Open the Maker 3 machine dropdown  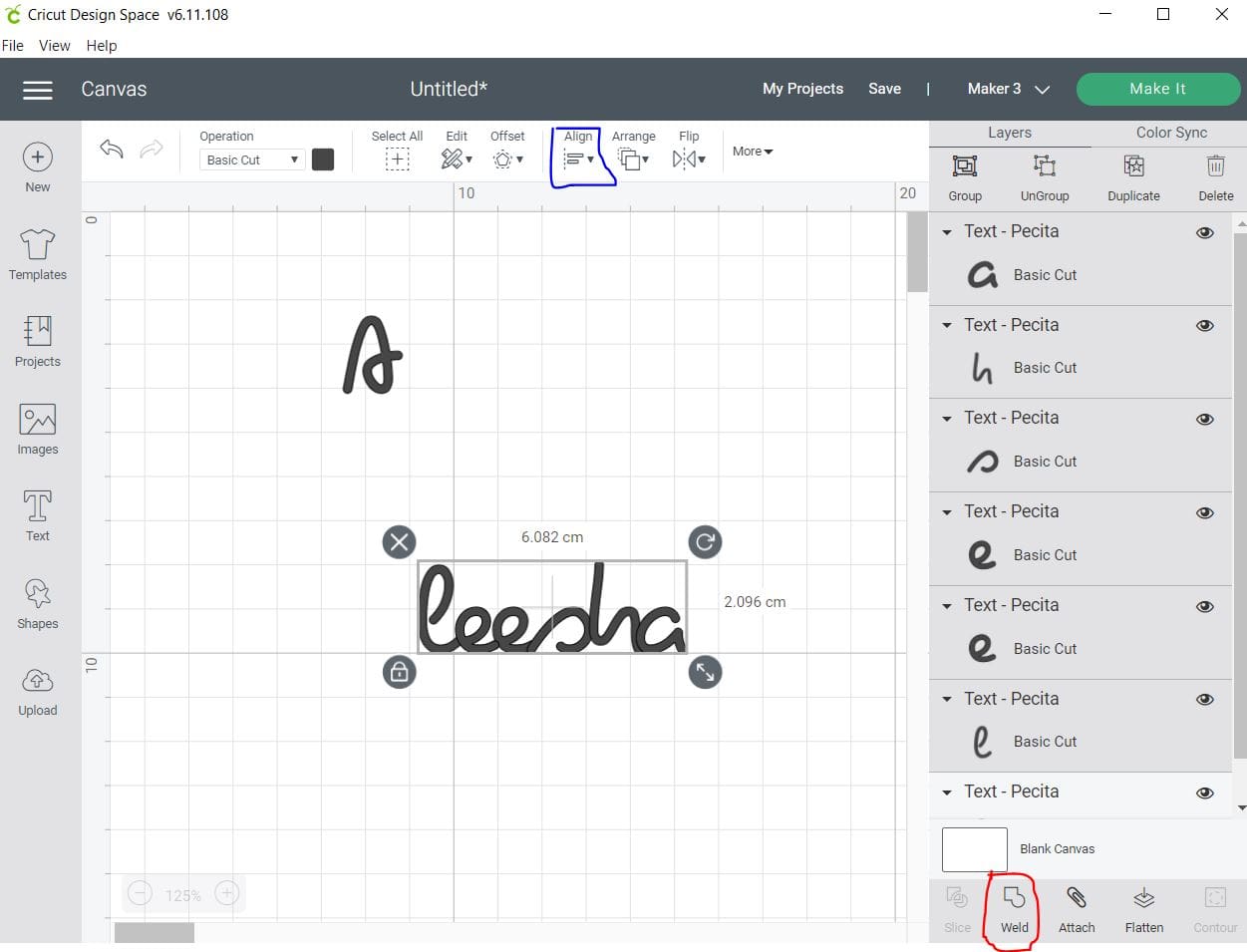[1008, 89]
